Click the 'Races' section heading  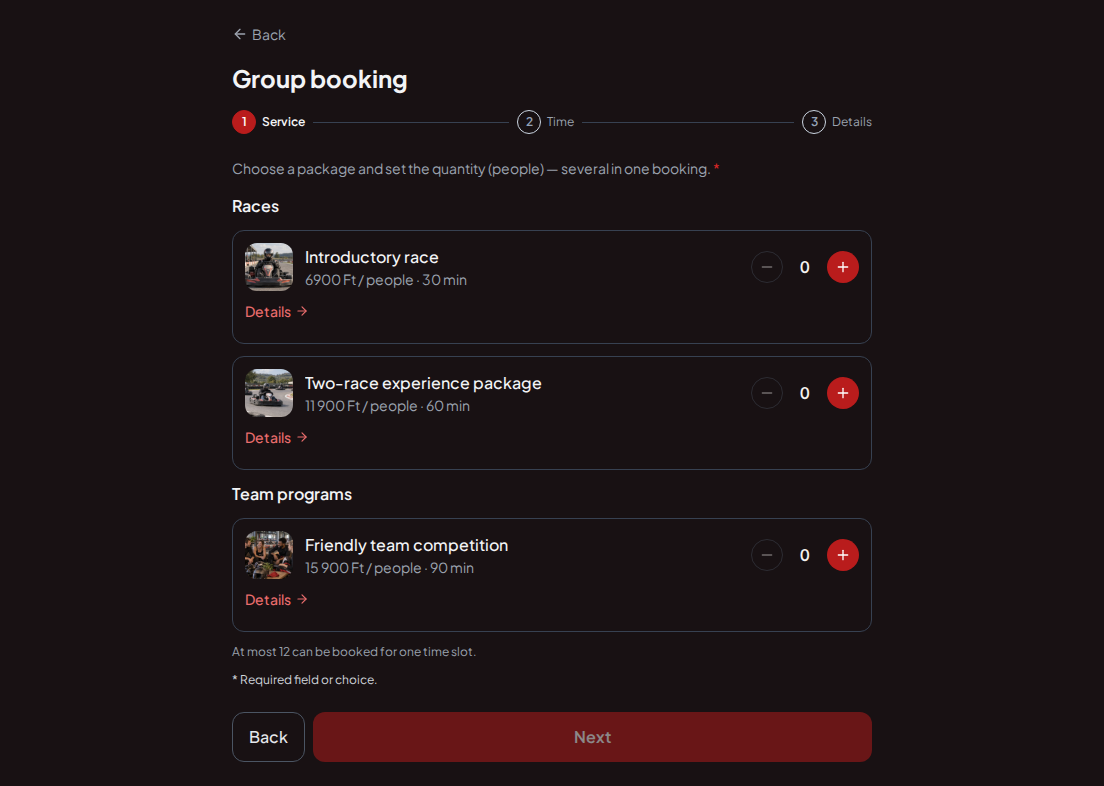(x=256, y=206)
